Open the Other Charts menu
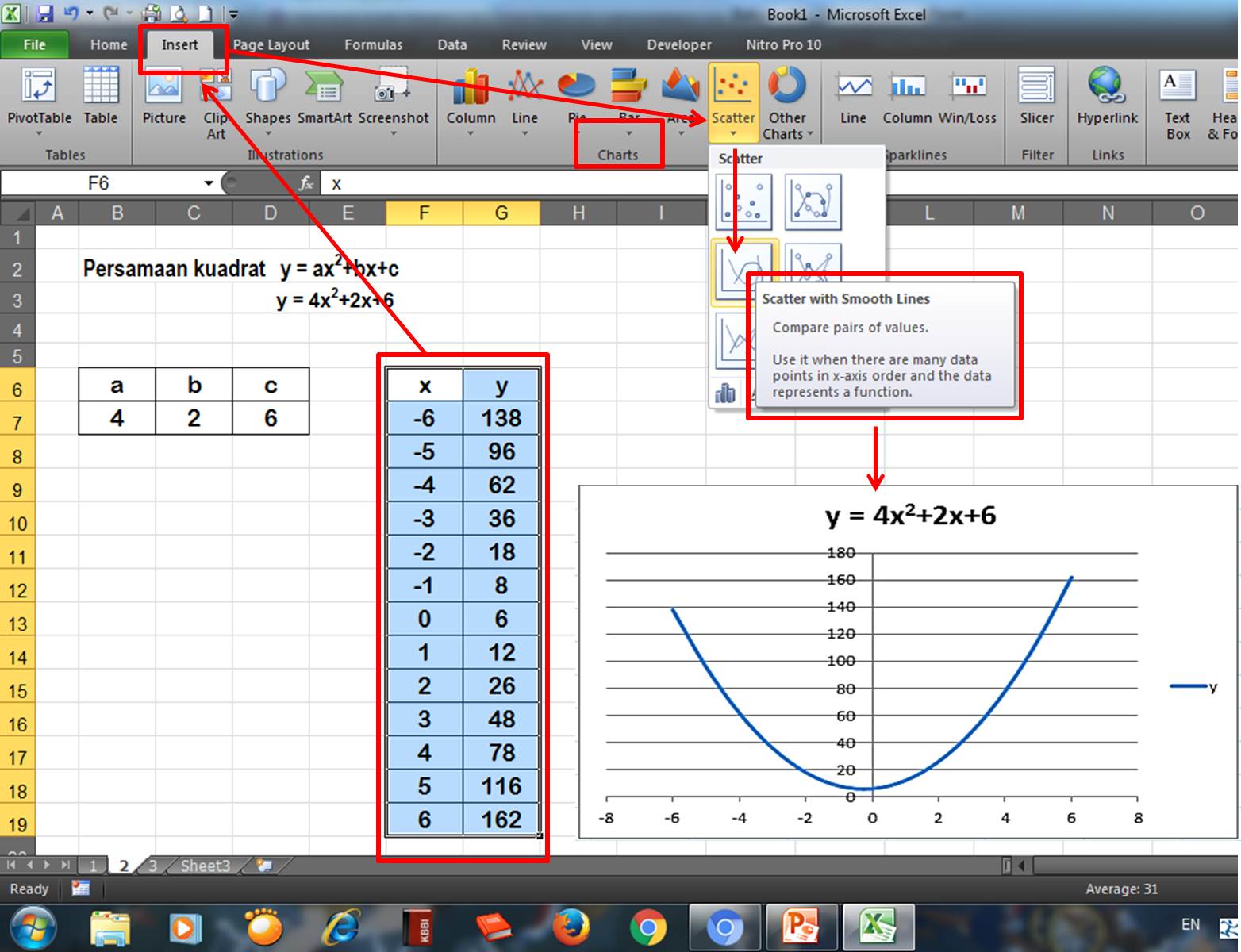1241x952 pixels. pyautogui.click(x=787, y=103)
